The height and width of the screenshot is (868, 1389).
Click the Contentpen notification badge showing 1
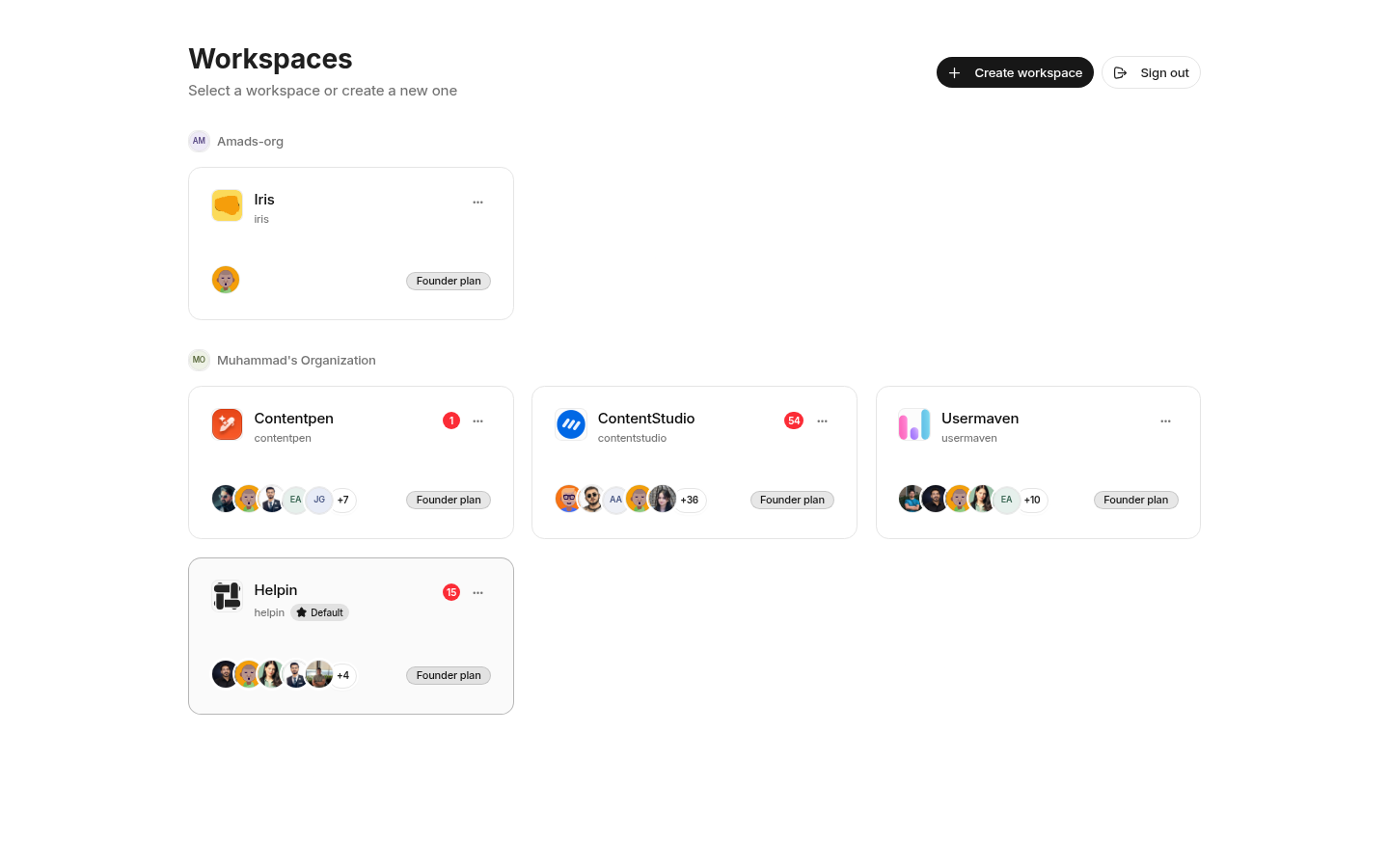(451, 420)
